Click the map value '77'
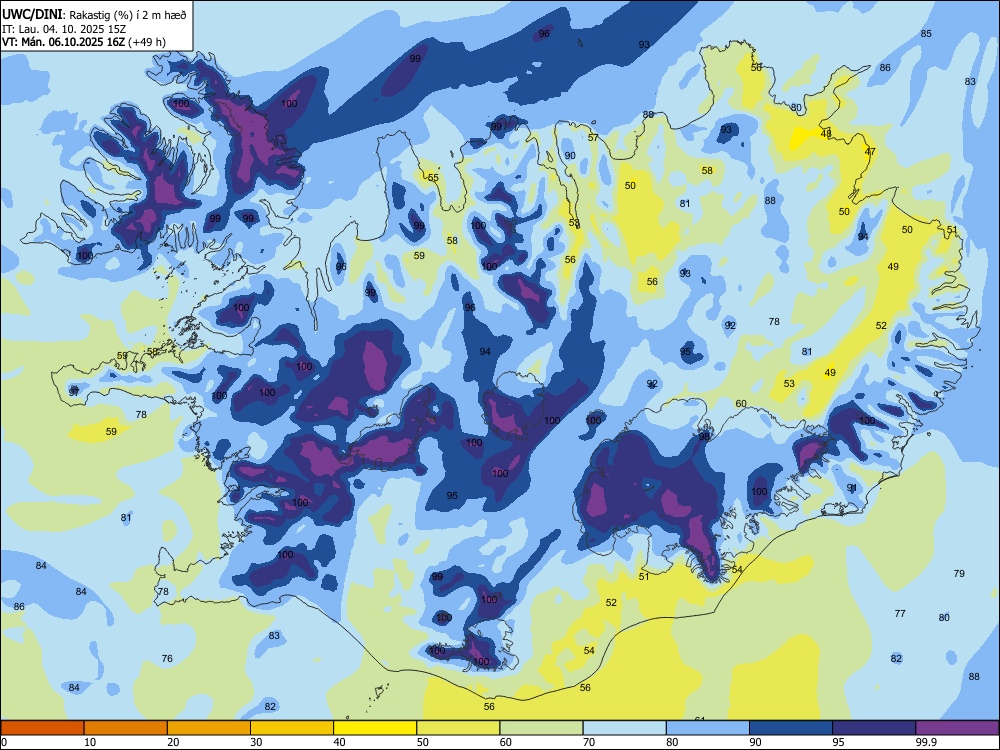Image resolution: width=1000 pixels, height=750 pixels. coord(900,614)
